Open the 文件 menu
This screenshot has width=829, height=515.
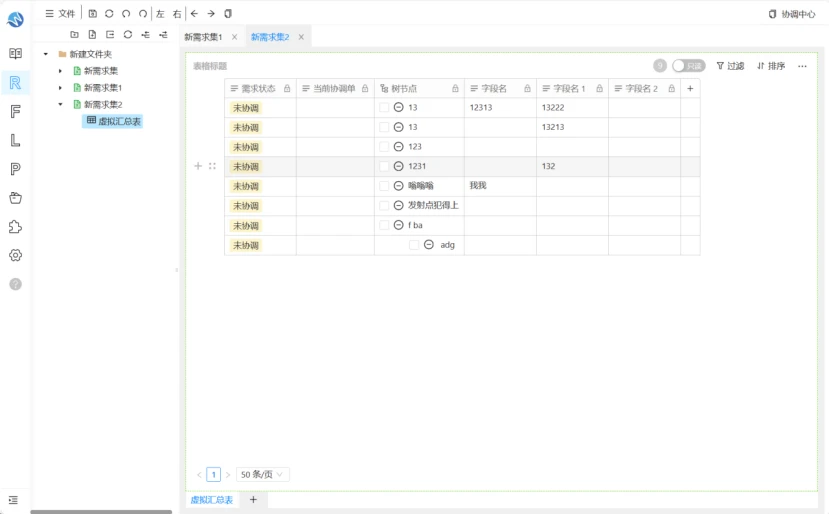pyautogui.click(x=60, y=14)
